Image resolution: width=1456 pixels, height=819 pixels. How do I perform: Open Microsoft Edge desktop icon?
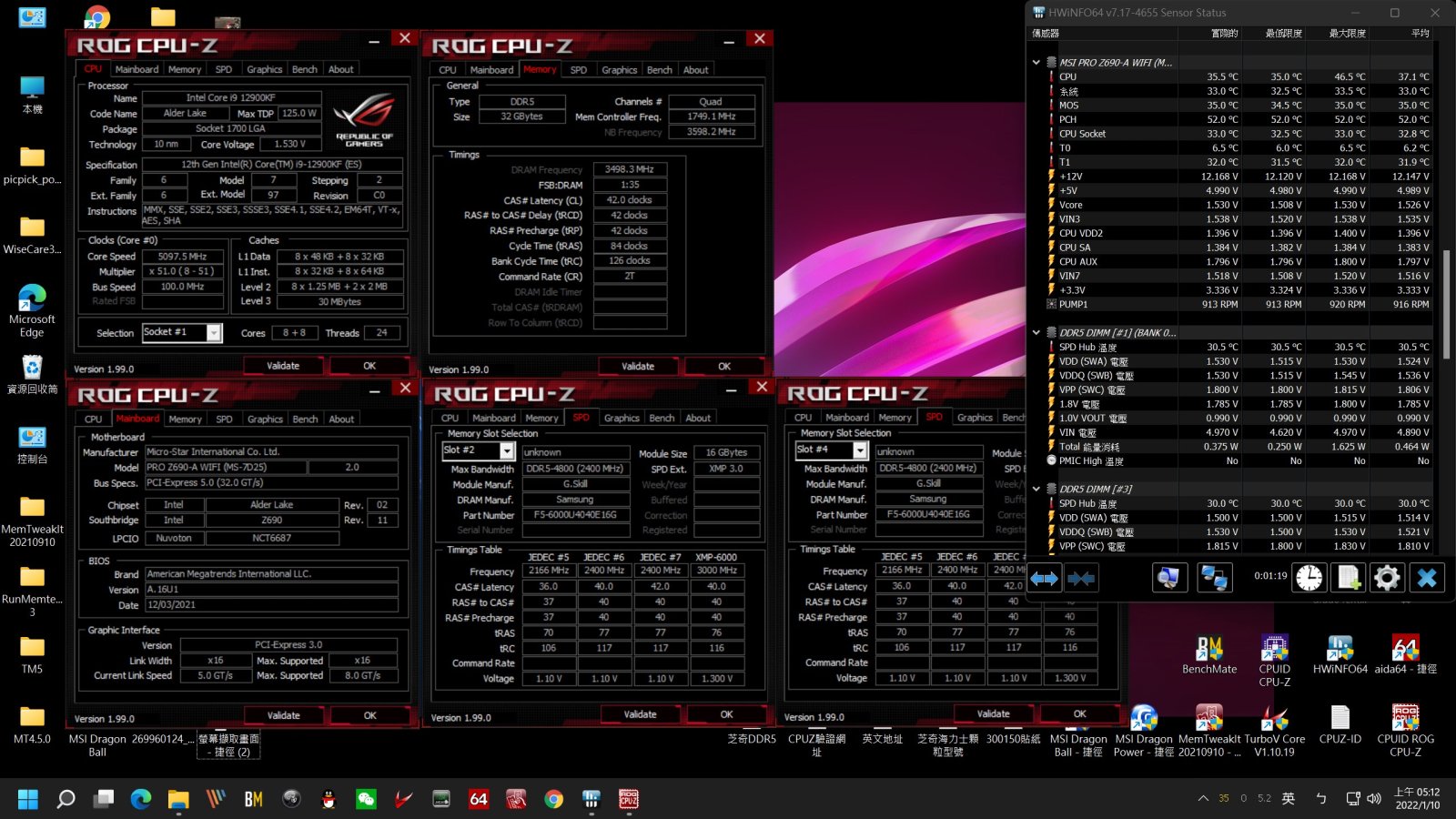pos(32,310)
